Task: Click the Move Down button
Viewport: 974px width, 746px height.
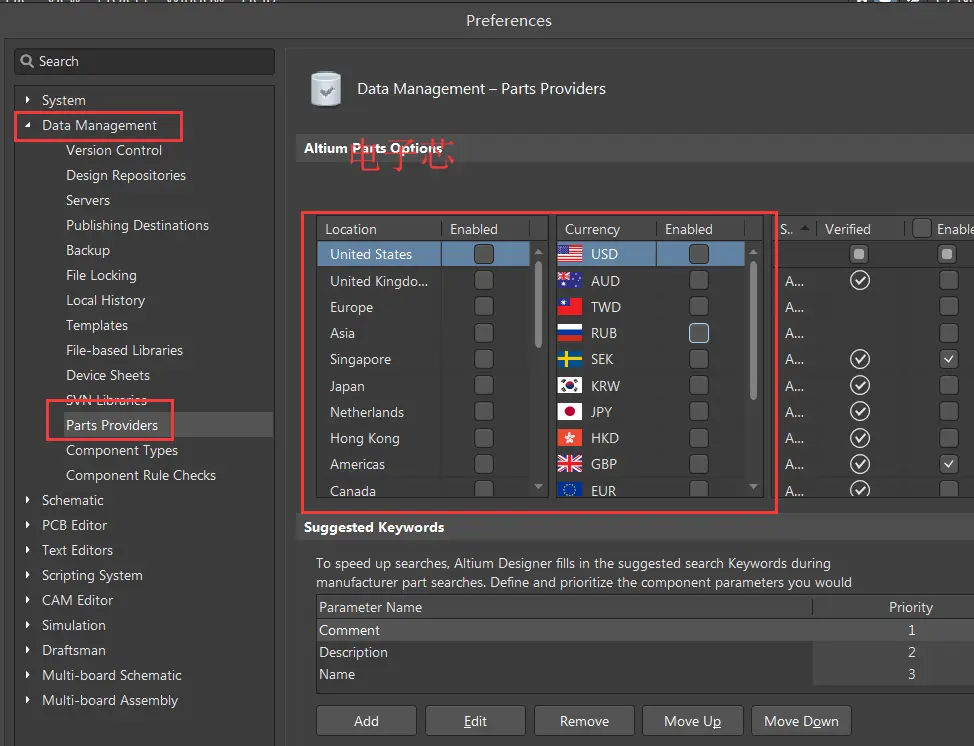Action: tap(801, 721)
